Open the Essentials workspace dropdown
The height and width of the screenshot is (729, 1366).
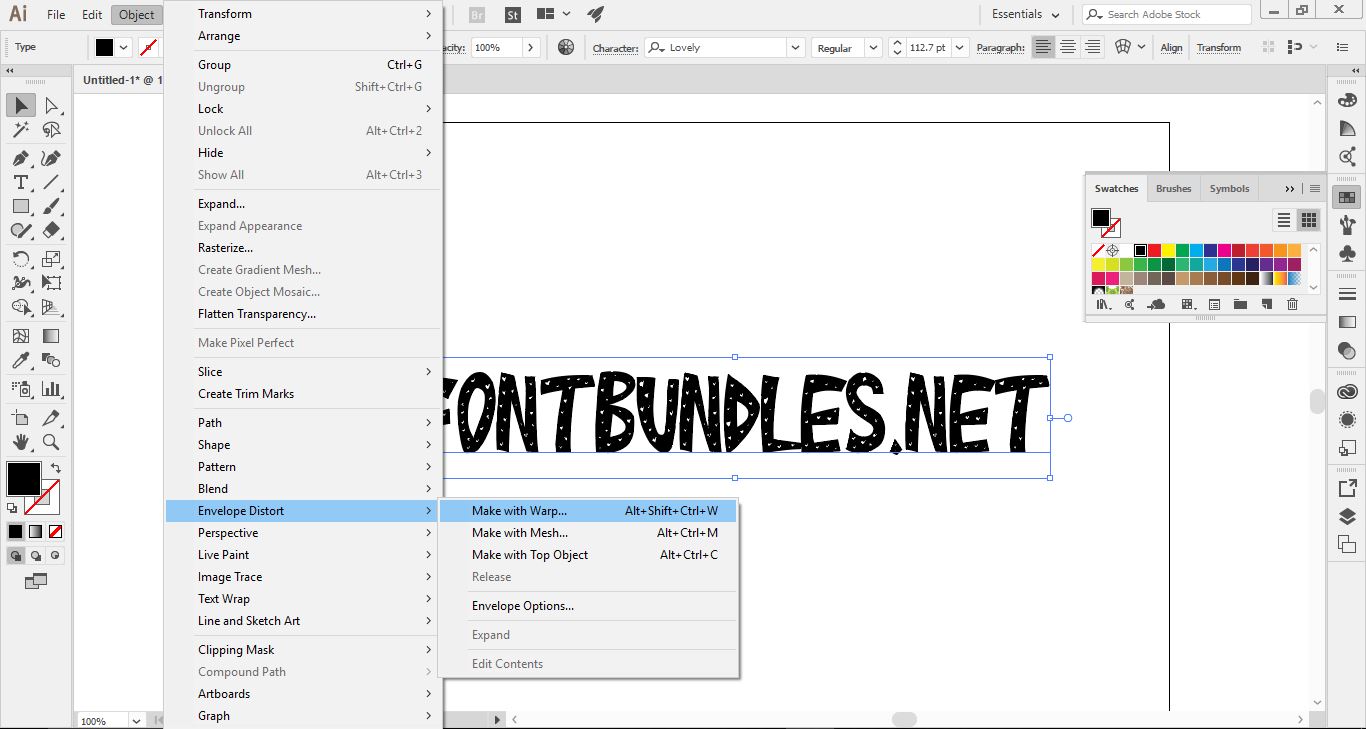point(1025,14)
